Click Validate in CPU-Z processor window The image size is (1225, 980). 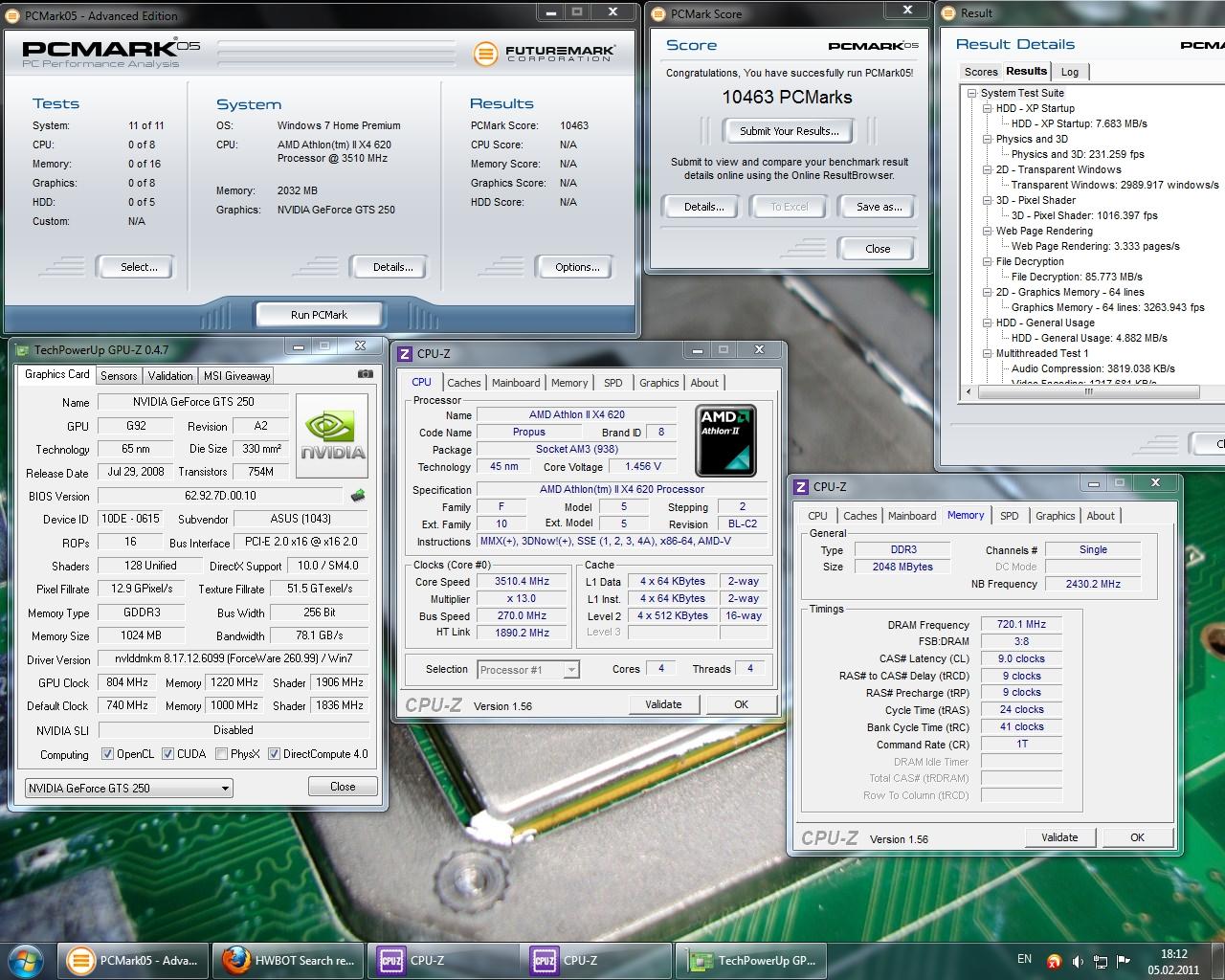[x=663, y=704]
